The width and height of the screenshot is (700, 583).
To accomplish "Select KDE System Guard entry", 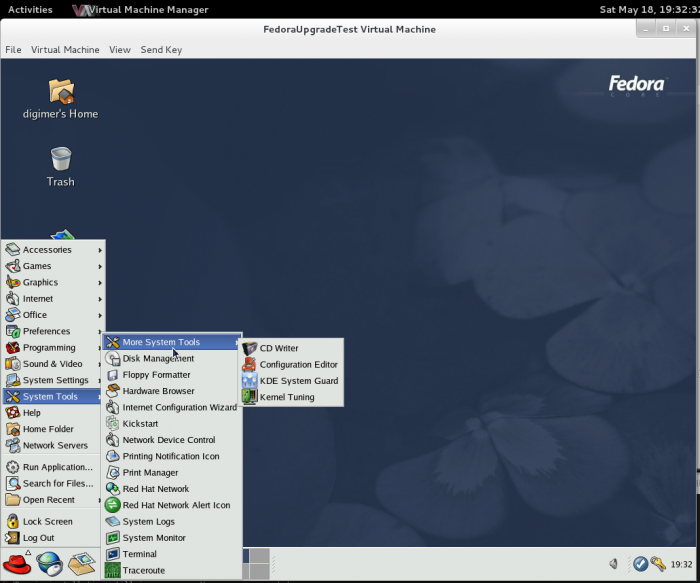I will (x=298, y=381).
